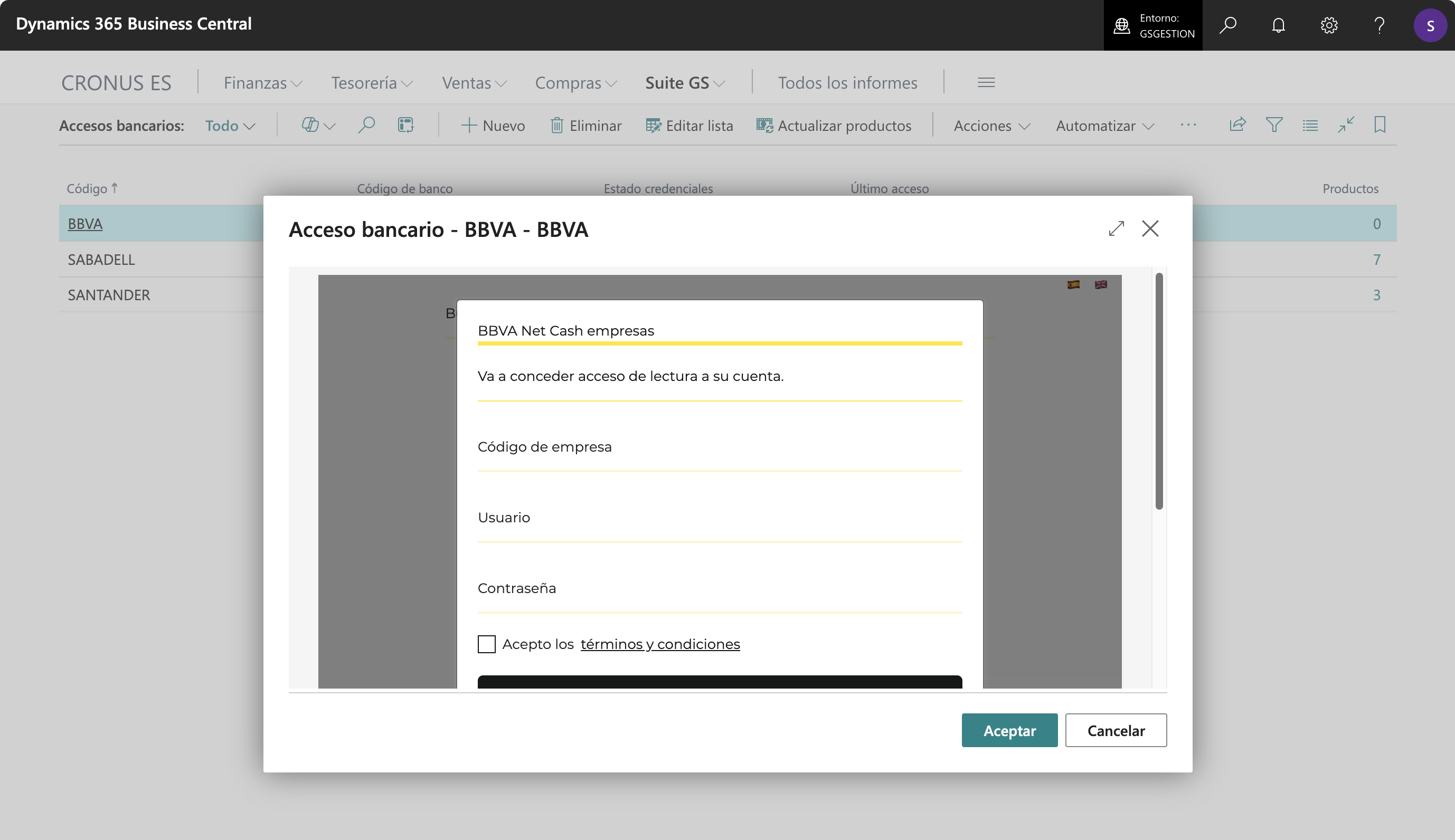Open the notifications bell
This screenshot has height=840, width=1455.
[1278, 25]
